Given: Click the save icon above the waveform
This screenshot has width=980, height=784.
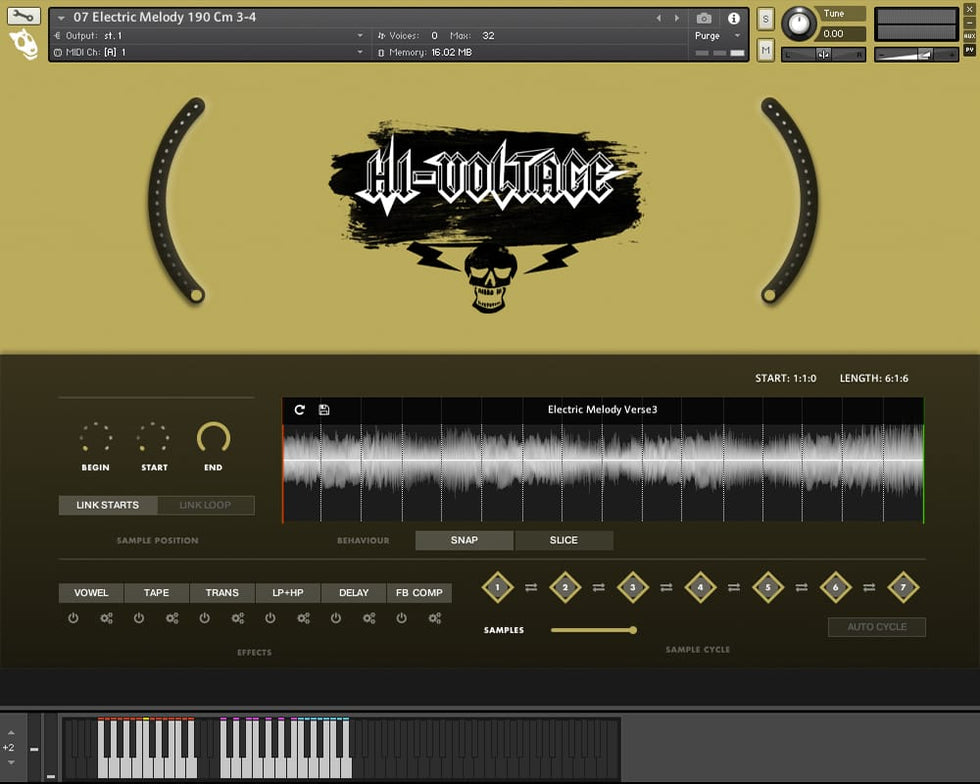Looking at the screenshot, I should click(x=324, y=410).
